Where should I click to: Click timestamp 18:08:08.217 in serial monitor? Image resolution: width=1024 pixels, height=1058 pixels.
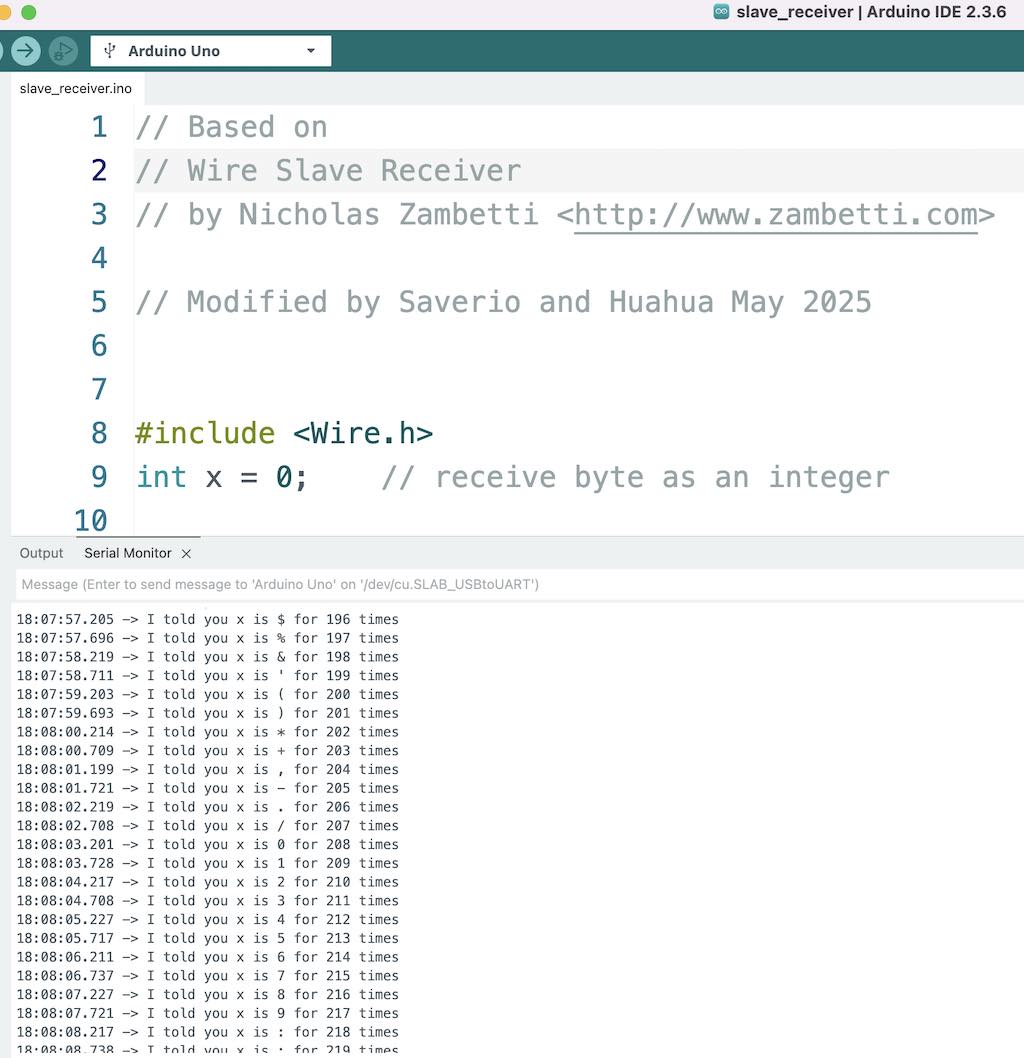[x=65, y=1032]
